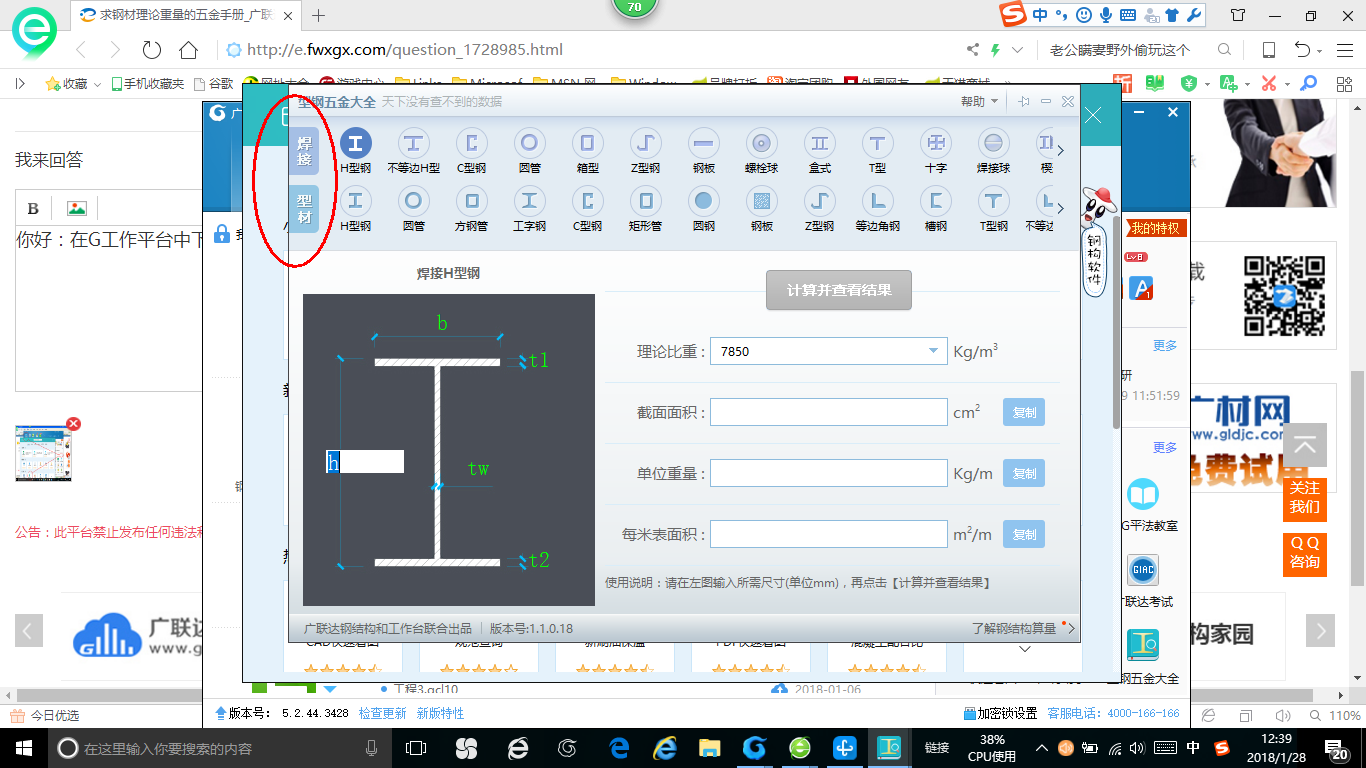Open the attached screenshot thumbnail
The image size is (1366, 768).
tap(43, 452)
